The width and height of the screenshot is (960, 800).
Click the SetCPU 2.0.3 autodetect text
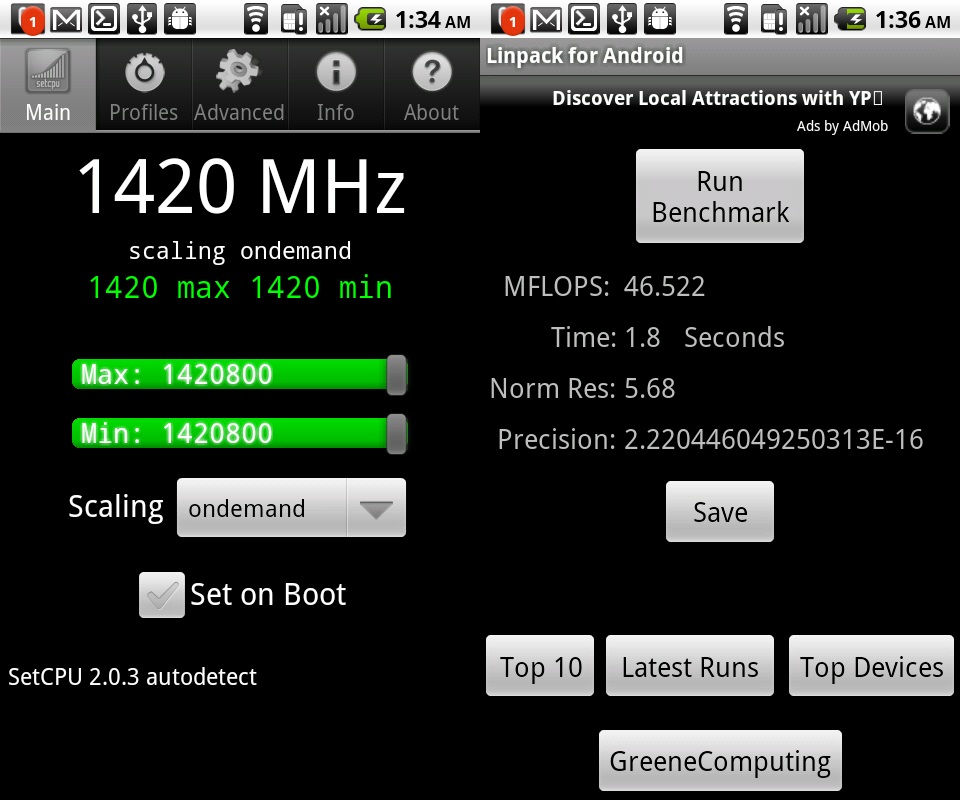(x=132, y=677)
